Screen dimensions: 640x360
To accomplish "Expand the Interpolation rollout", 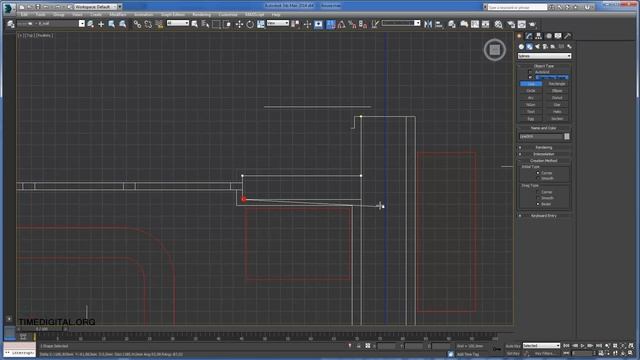I will coord(544,154).
